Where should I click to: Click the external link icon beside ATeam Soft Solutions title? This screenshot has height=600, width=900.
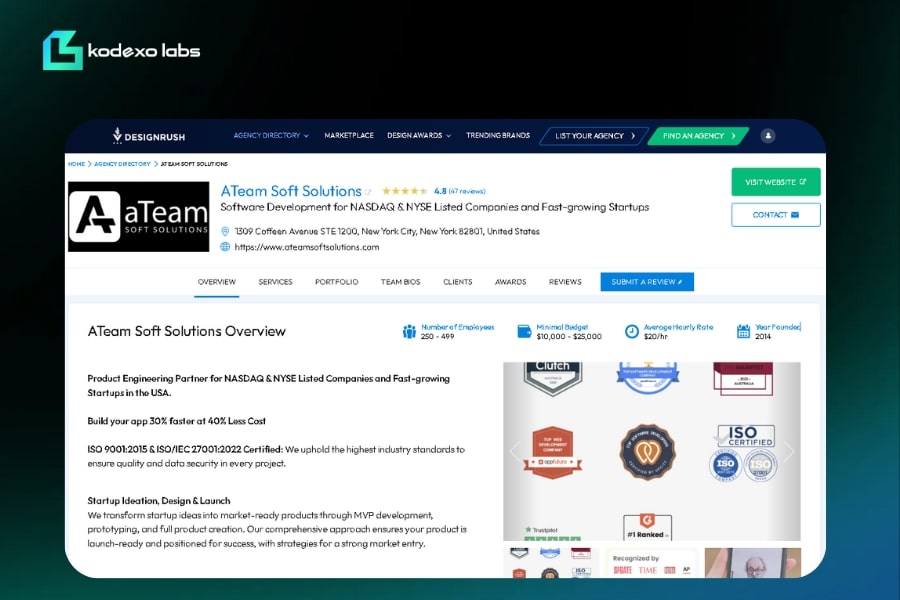pos(368,192)
